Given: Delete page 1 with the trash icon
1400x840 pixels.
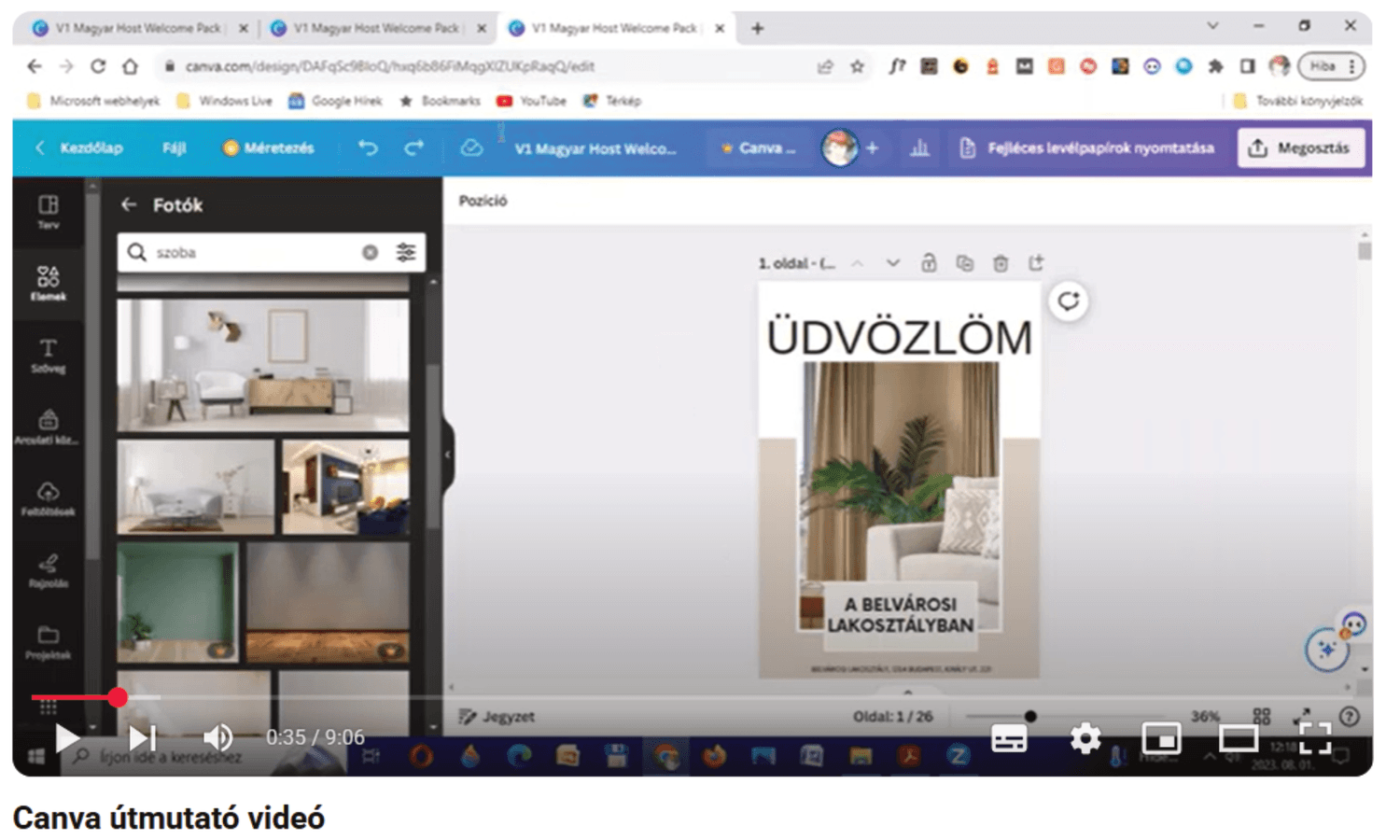Looking at the screenshot, I should 1001,263.
